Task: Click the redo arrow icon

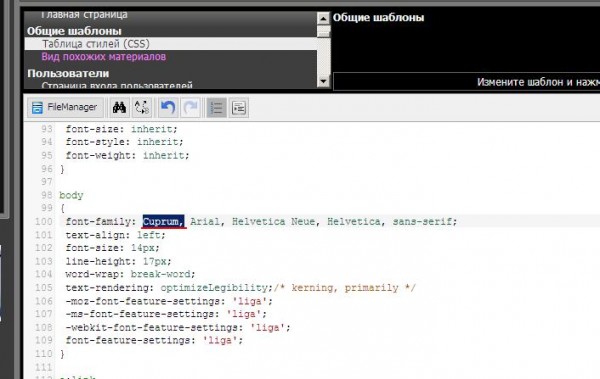Action: coord(190,108)
